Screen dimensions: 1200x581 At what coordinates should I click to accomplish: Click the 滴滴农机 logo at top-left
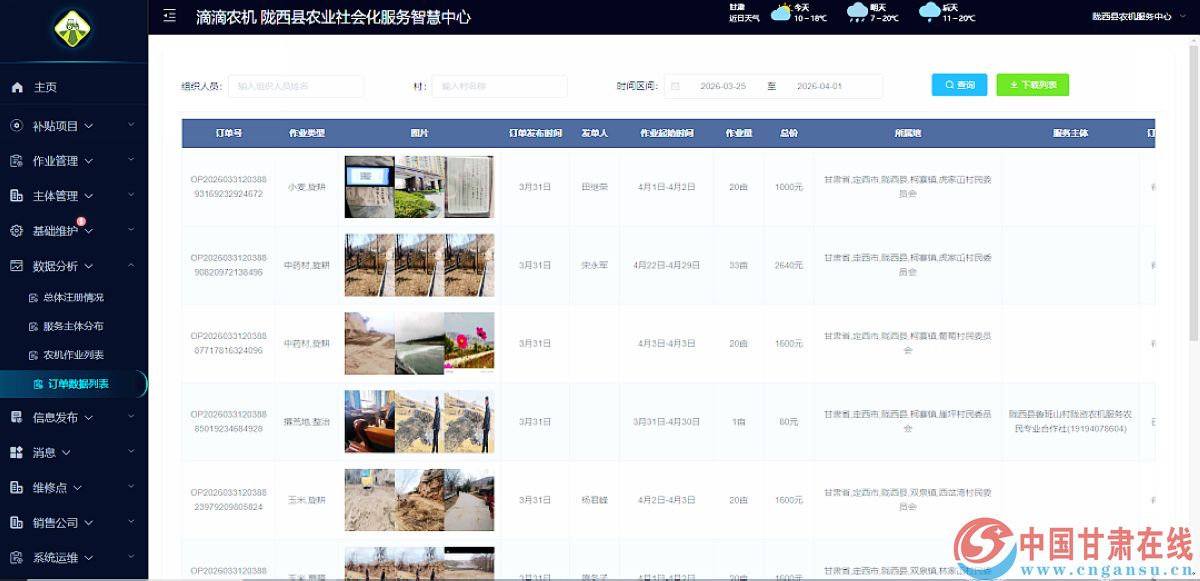[x=73, y=29]
